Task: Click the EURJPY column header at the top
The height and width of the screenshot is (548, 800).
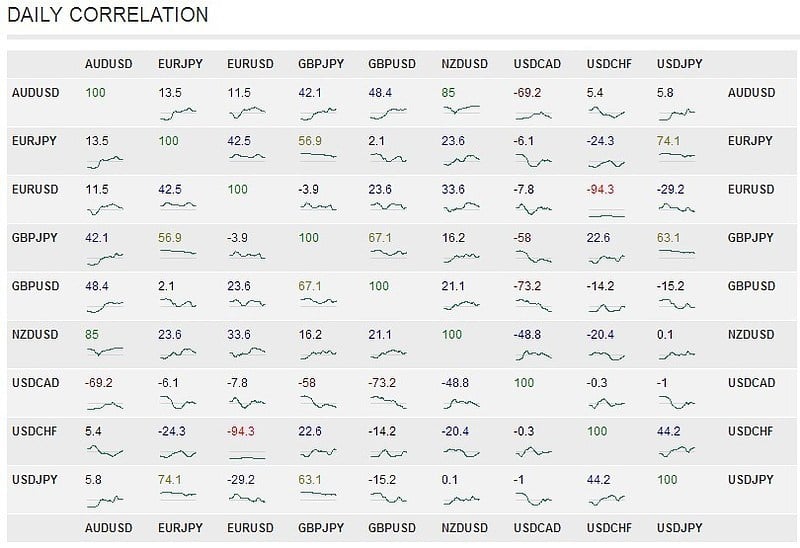Action: (180, 64)
